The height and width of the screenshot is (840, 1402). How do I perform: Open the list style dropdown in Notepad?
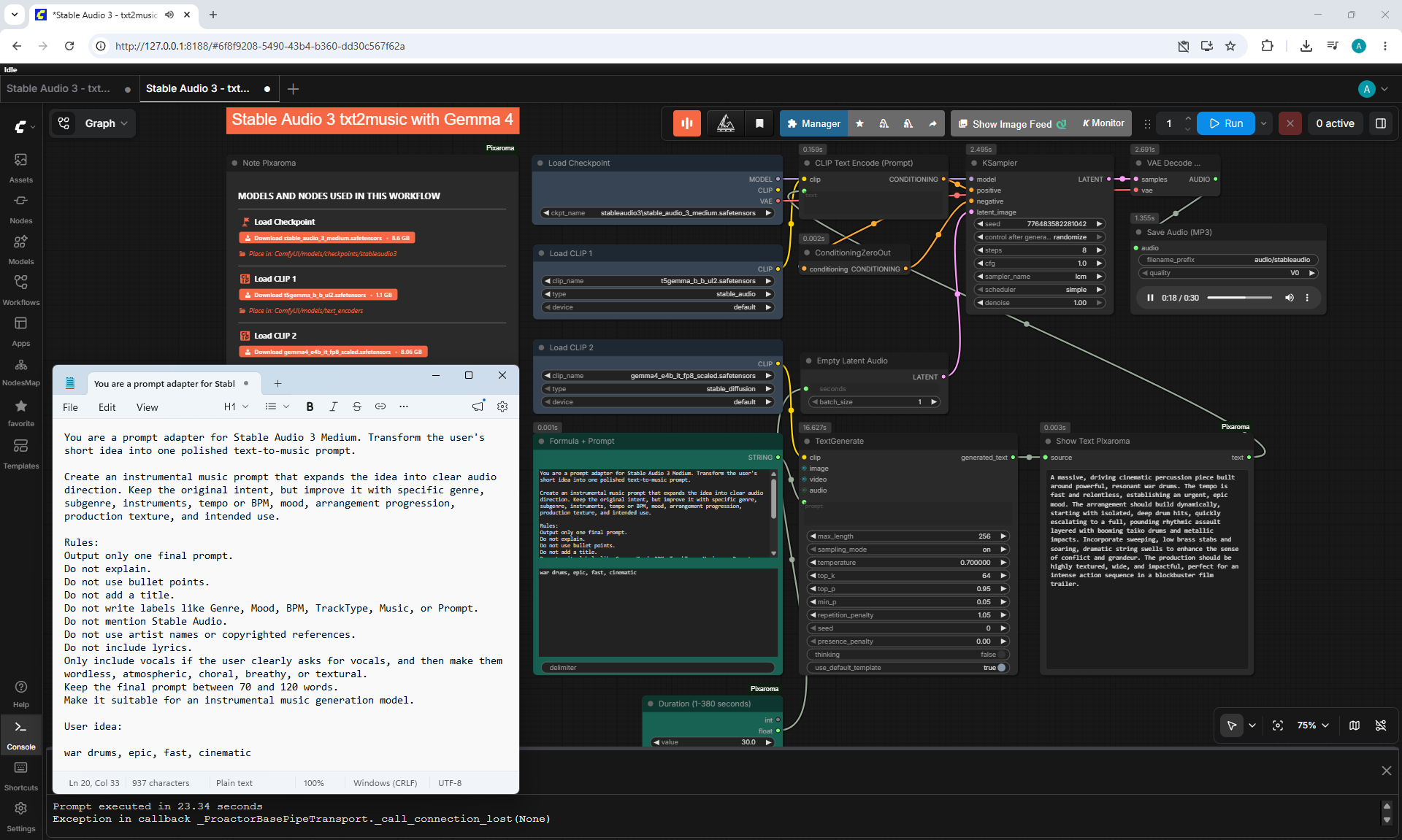tap(277, 406)
